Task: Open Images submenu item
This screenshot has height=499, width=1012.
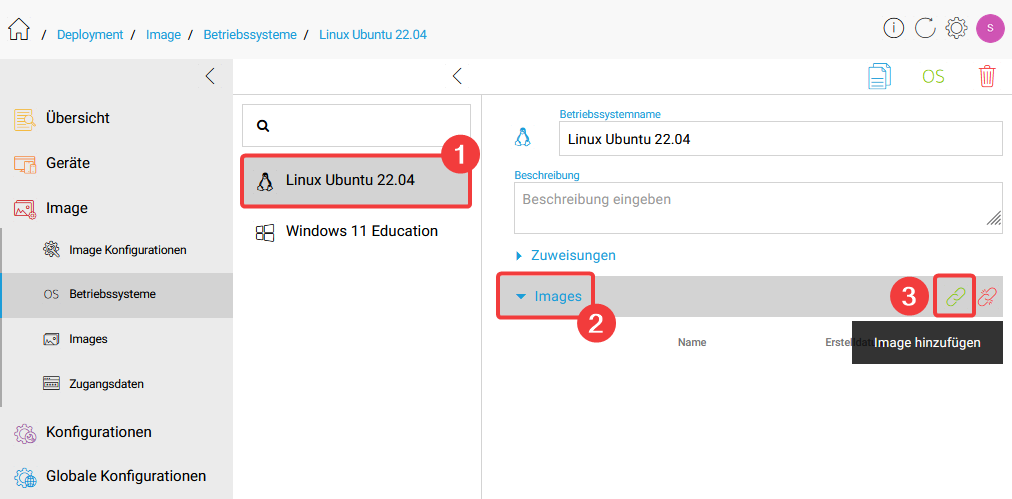Action: pos(88,339)
